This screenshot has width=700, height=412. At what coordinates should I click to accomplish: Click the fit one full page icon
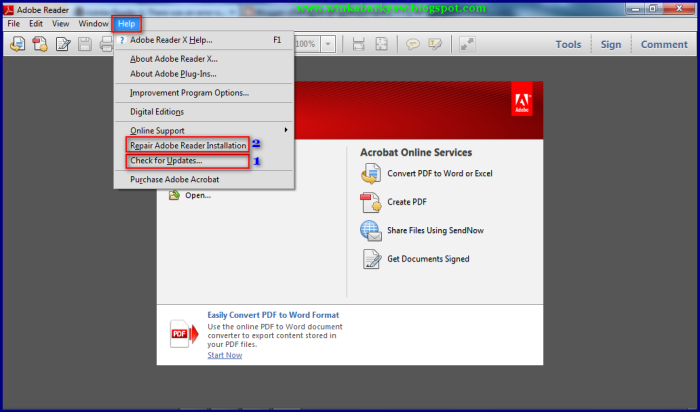coord(384,44)
